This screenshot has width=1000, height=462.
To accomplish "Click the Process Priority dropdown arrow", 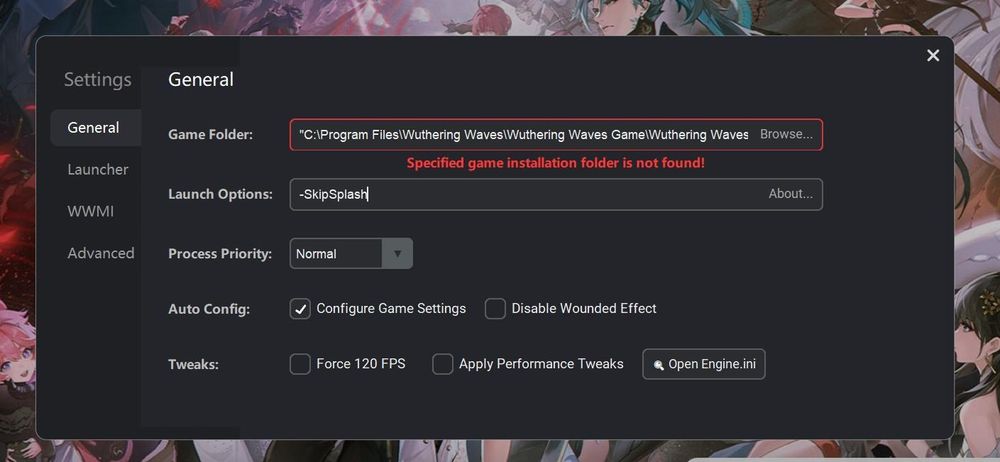I will coord(397,253).
